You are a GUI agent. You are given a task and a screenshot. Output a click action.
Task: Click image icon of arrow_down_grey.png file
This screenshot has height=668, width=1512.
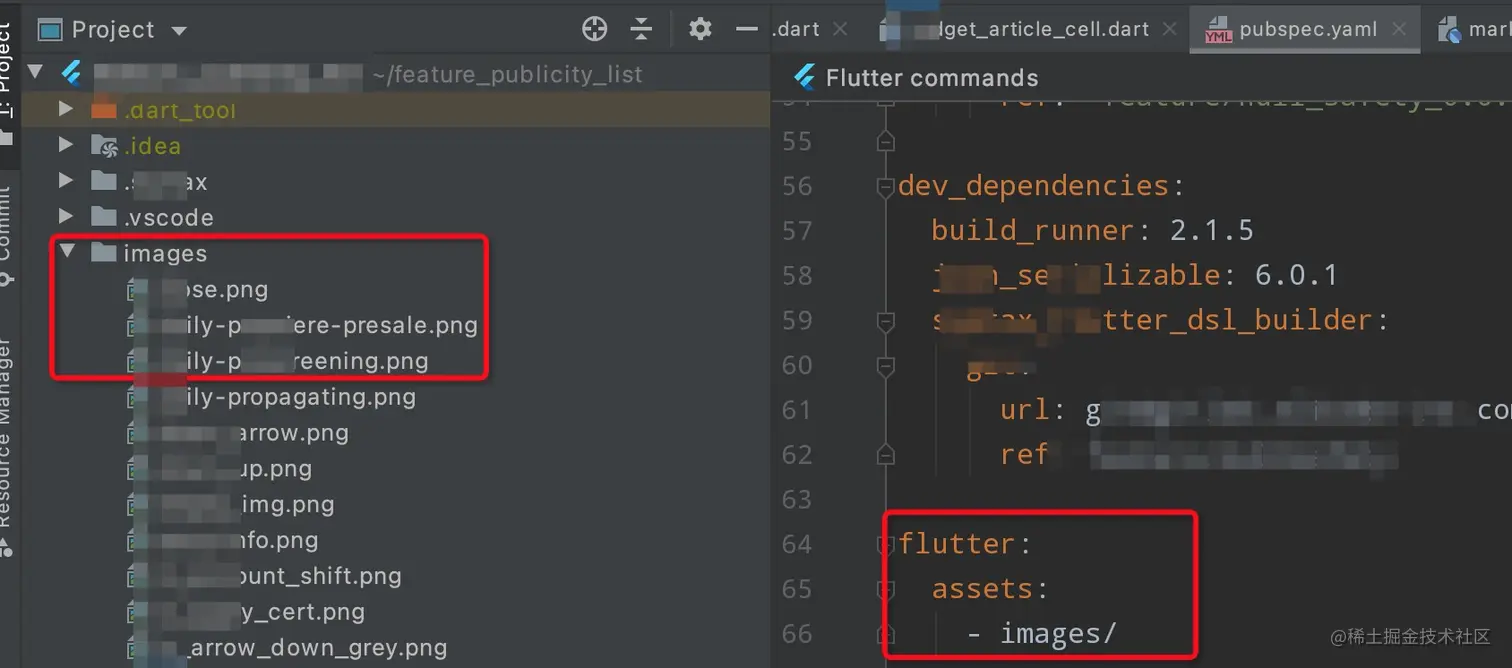(x=138, y=649)
